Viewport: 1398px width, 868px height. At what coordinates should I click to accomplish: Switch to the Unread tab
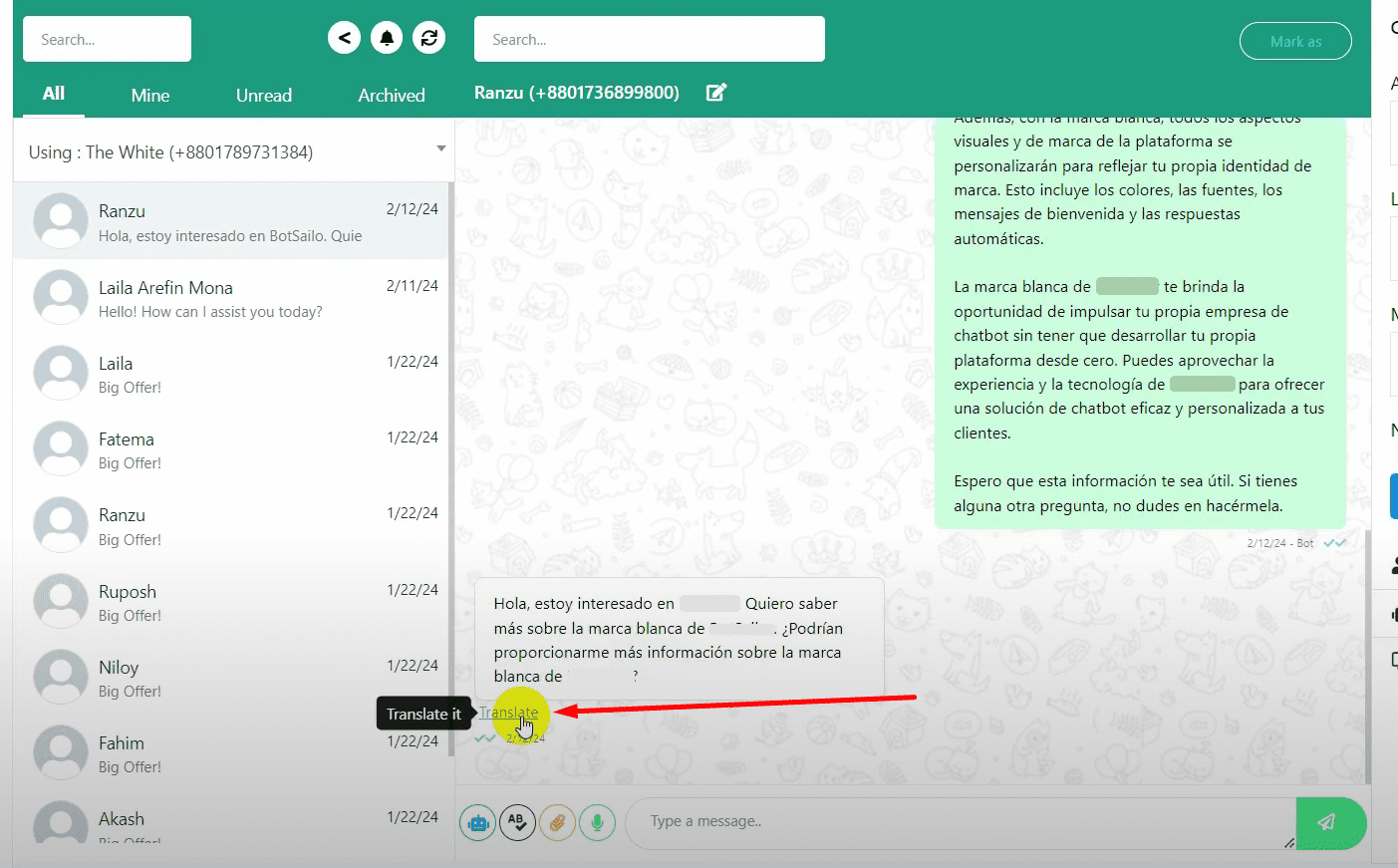tap(264, 96)
